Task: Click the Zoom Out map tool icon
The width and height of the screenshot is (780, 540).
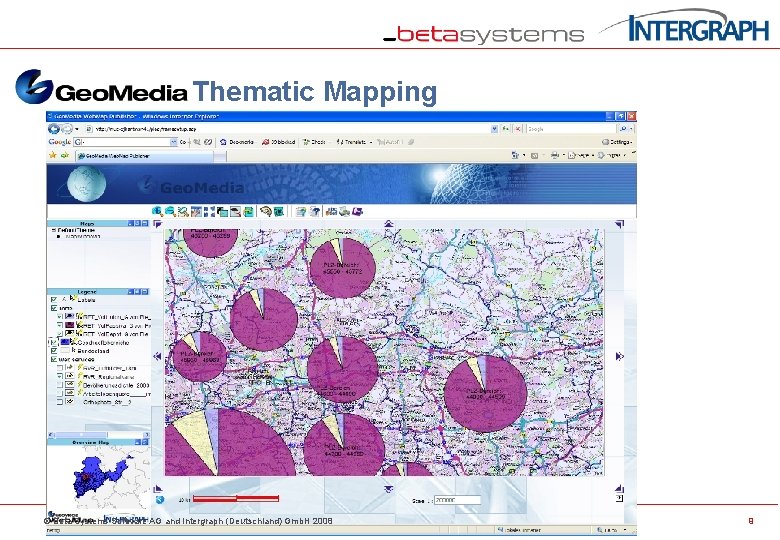Action: click(170, 212)
